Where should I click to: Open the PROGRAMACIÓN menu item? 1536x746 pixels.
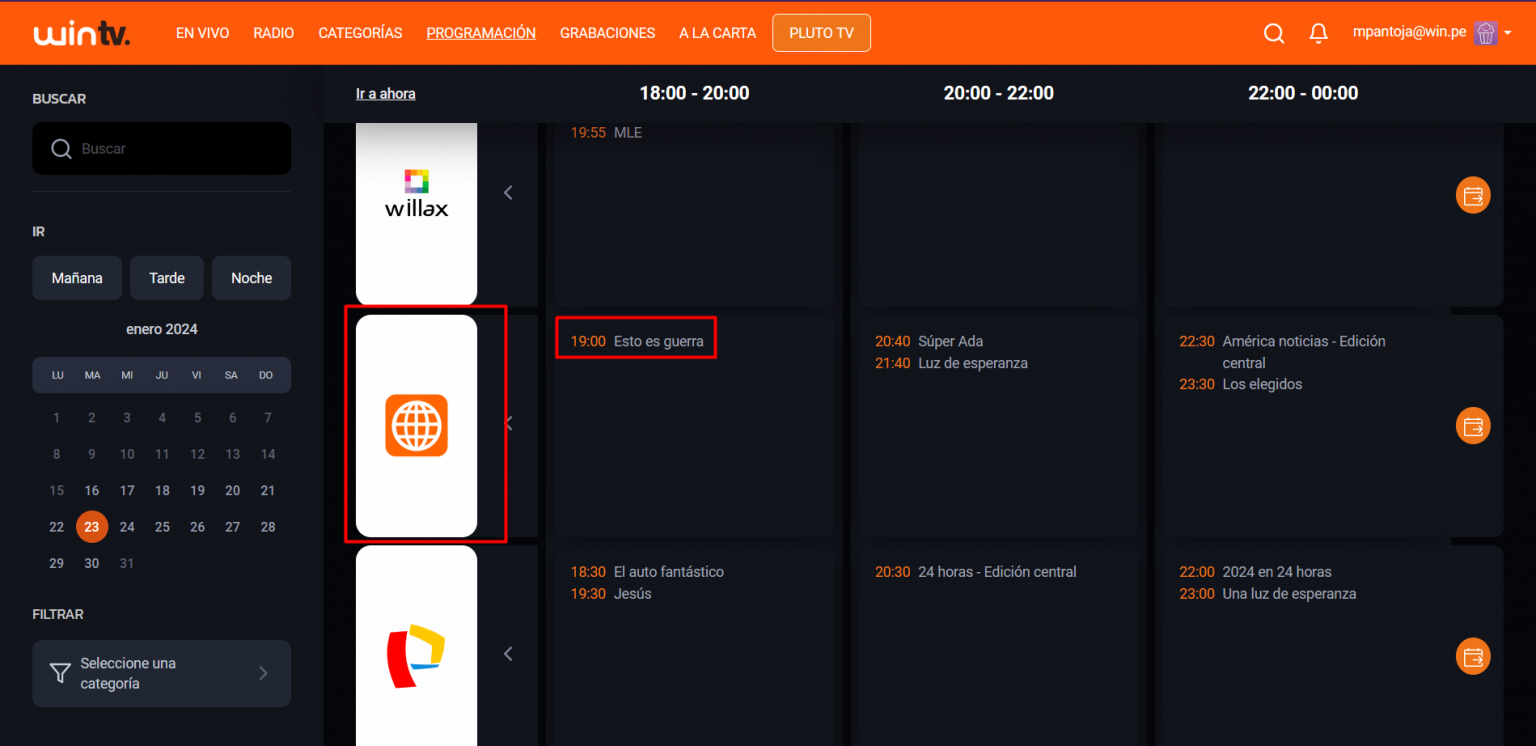click(x=481, y=32)
